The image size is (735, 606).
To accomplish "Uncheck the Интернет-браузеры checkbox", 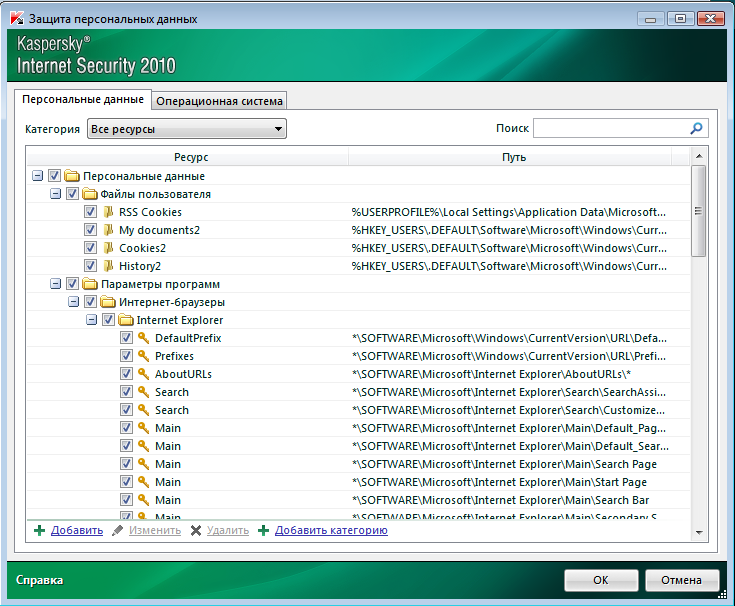I will coord(90,302).
